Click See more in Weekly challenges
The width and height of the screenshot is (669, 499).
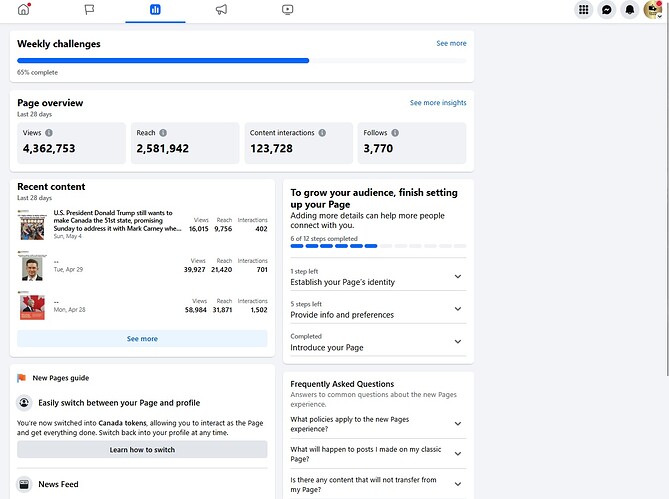[451, 43]
